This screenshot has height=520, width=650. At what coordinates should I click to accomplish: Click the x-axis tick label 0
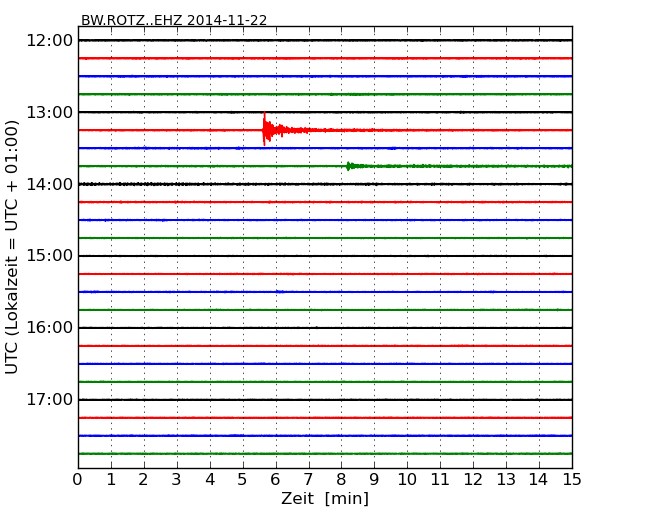[x=78, y=480]
